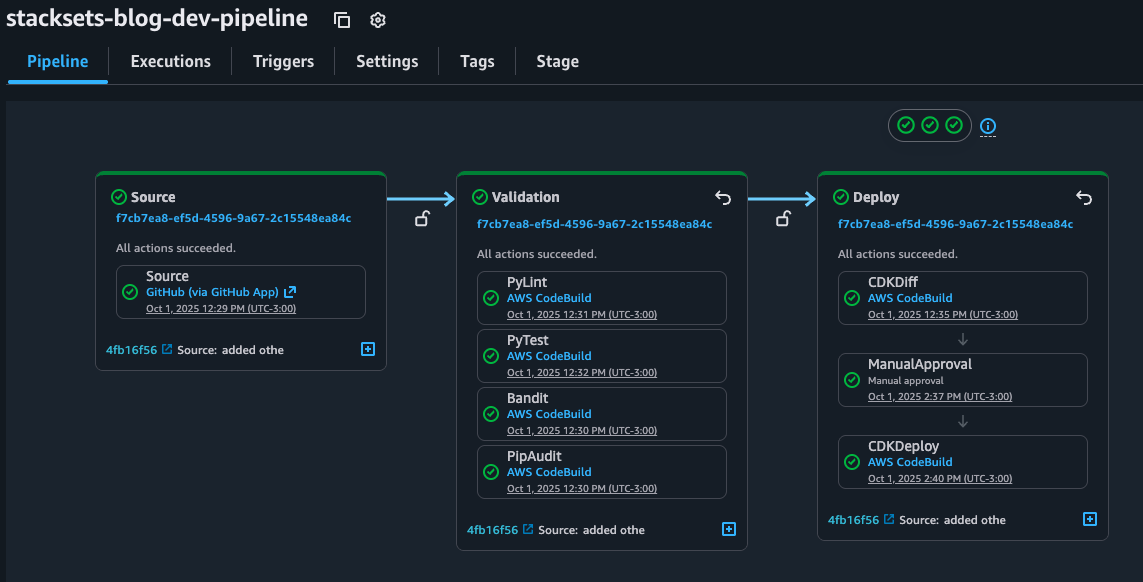
Task: Open the Triggers tab
Action: tap(283, 61)
